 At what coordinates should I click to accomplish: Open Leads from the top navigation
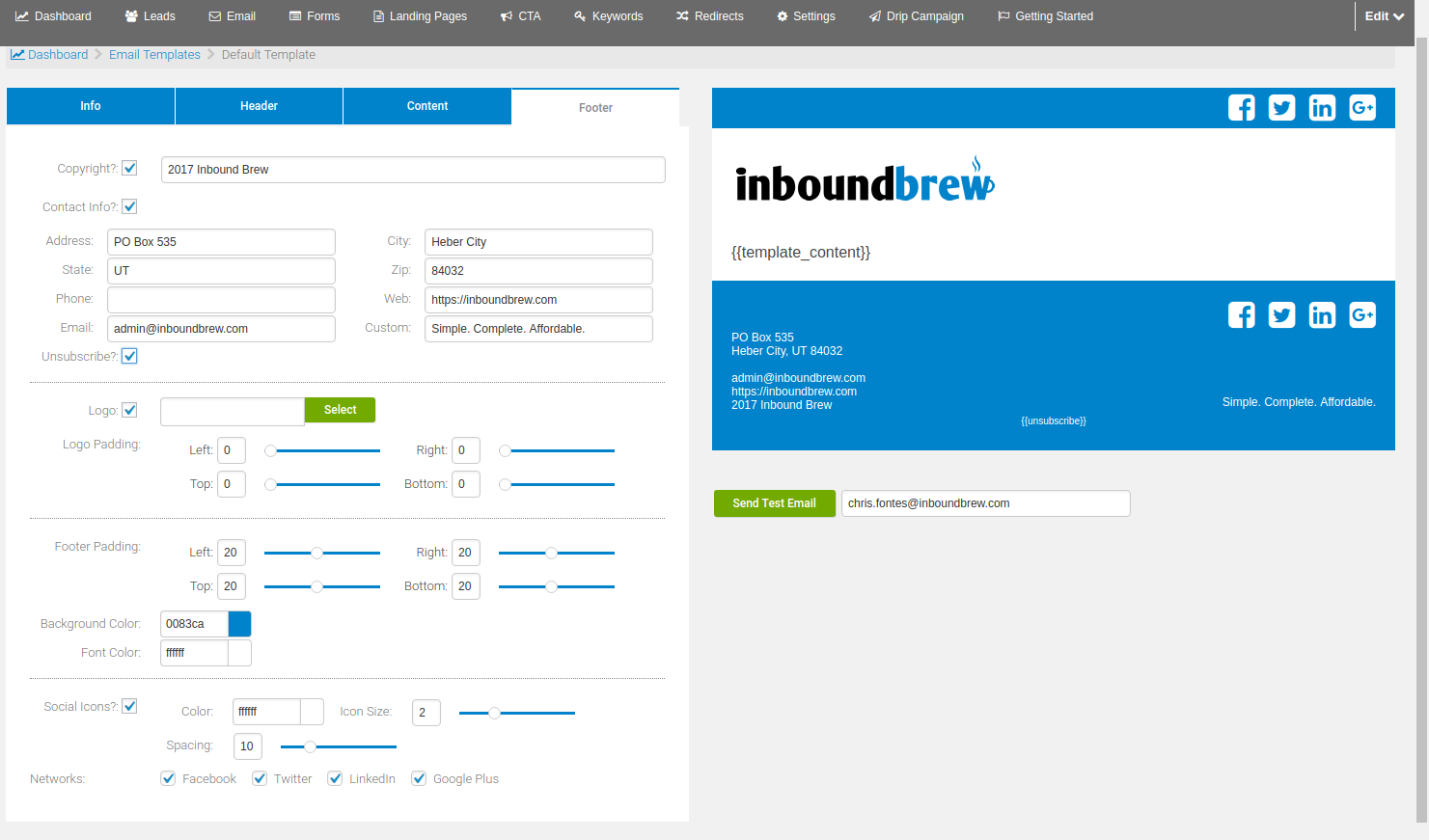[x=150, y=16]
